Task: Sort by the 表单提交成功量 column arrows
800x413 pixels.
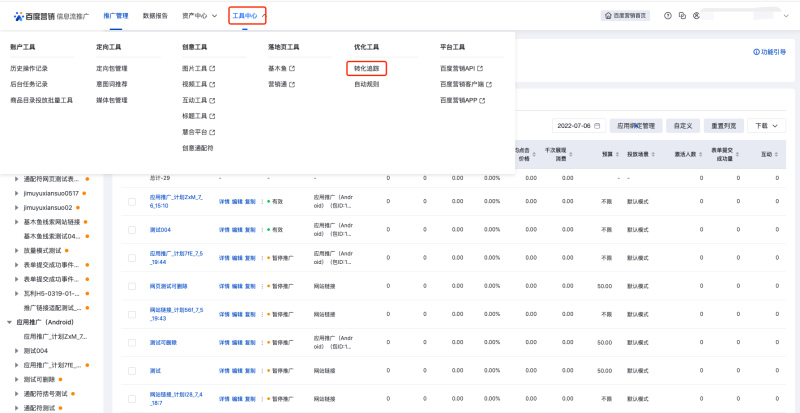Action: tap(737, 154)
